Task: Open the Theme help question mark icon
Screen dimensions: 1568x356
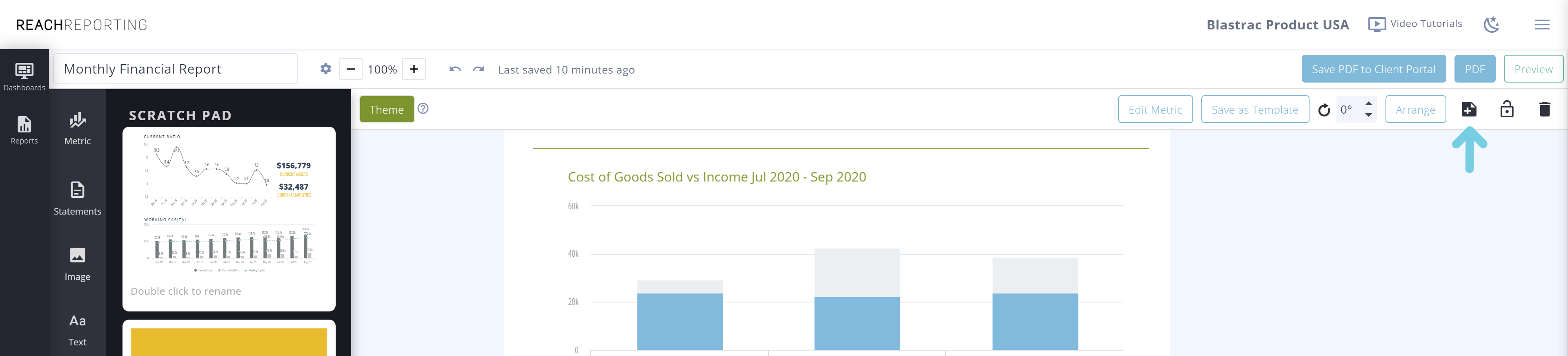Action: click(423, 108)
